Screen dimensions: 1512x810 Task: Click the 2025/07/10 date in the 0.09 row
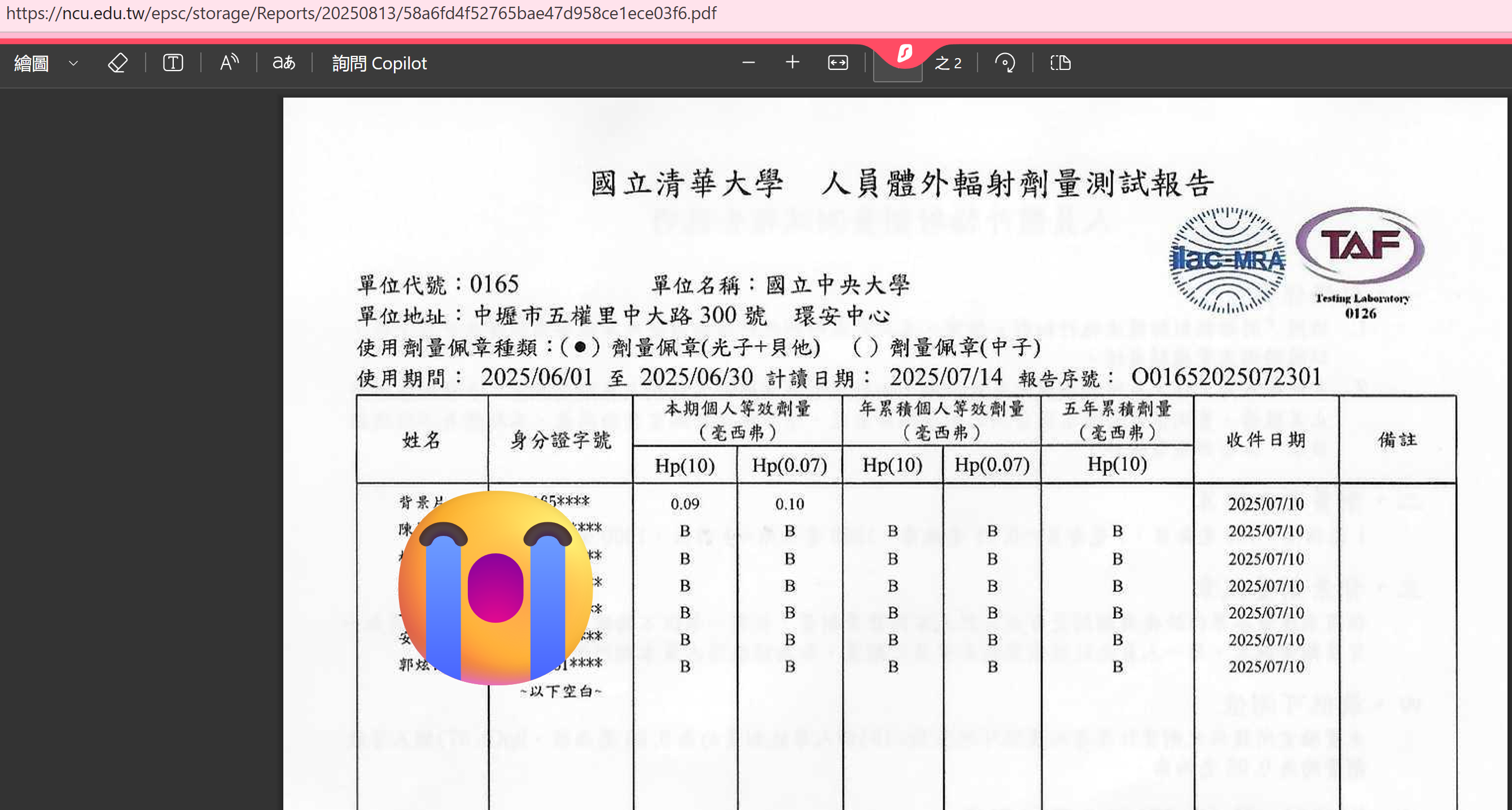pos(1266,504)
